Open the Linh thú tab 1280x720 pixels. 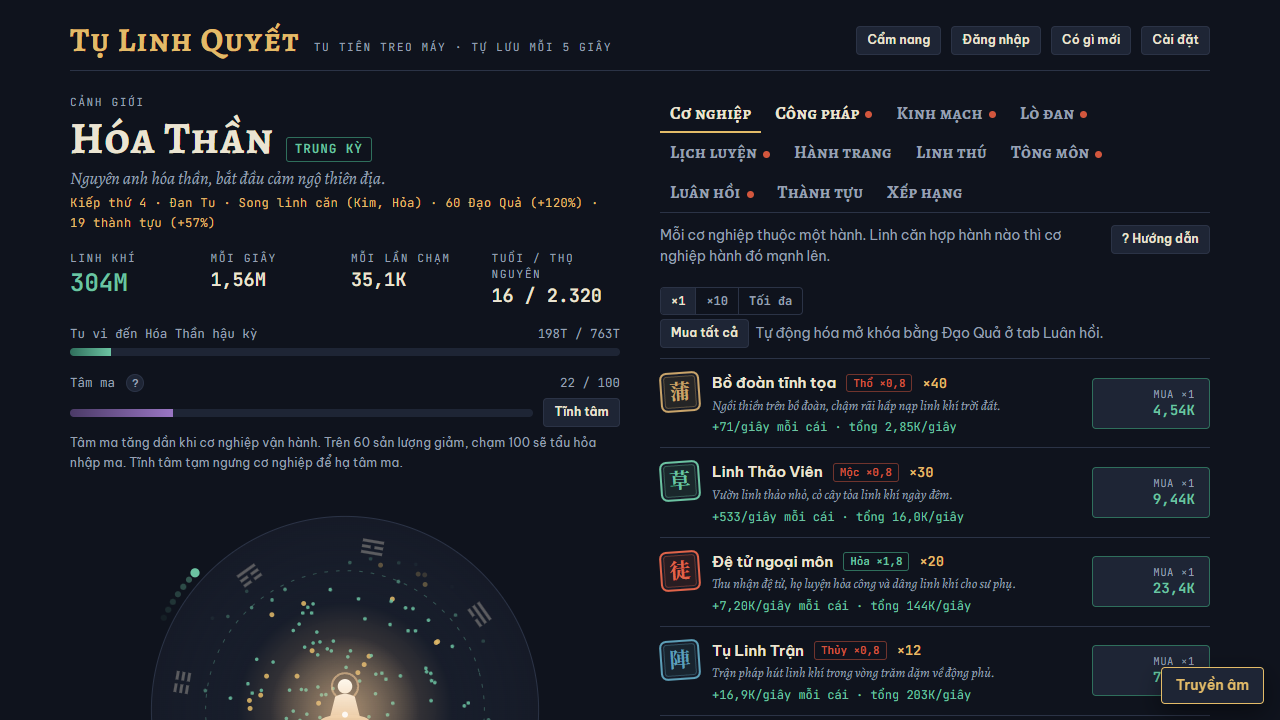[x=951, y=153]
